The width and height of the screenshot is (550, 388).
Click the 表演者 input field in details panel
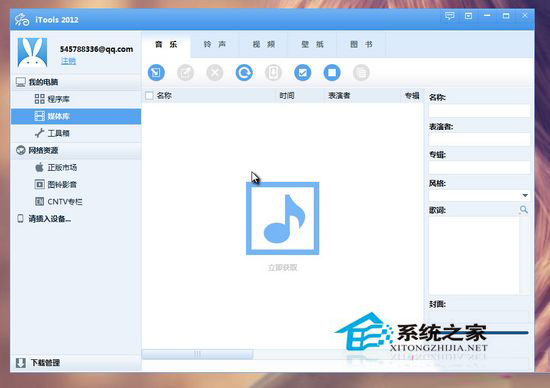click(x=479, y=139)
